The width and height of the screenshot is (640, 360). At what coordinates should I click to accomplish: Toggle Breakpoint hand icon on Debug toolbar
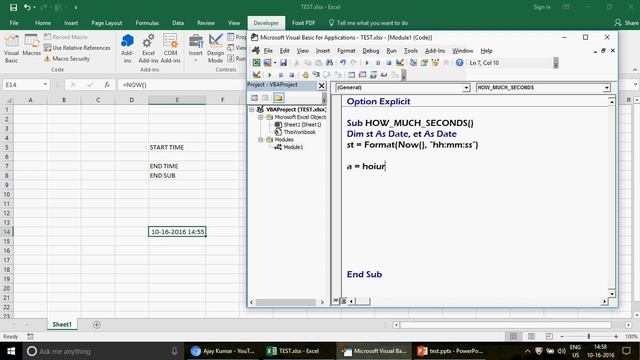click(305, 75)
